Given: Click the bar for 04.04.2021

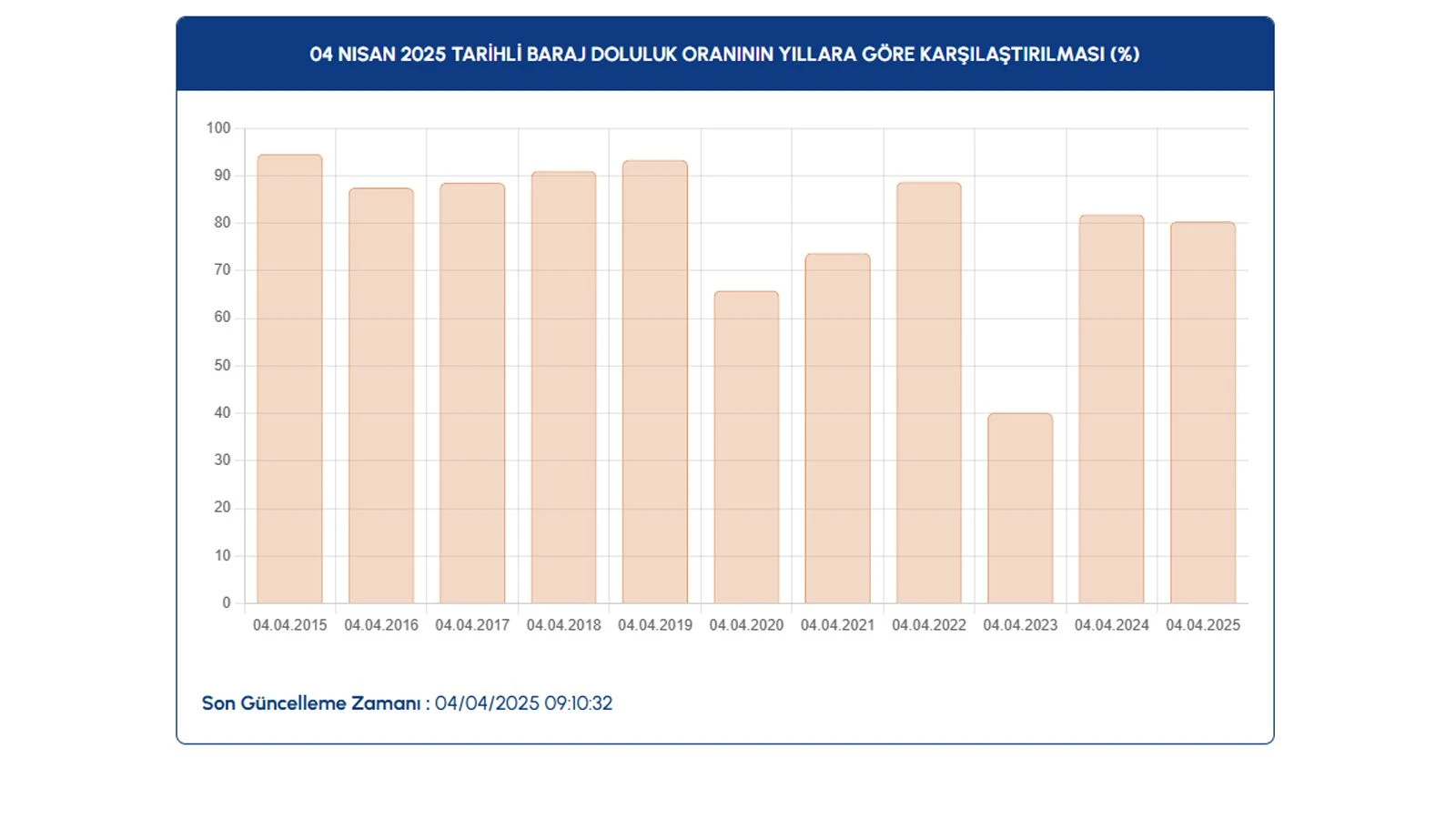Looking at the screenshot, I should click(x=837, y=428).
